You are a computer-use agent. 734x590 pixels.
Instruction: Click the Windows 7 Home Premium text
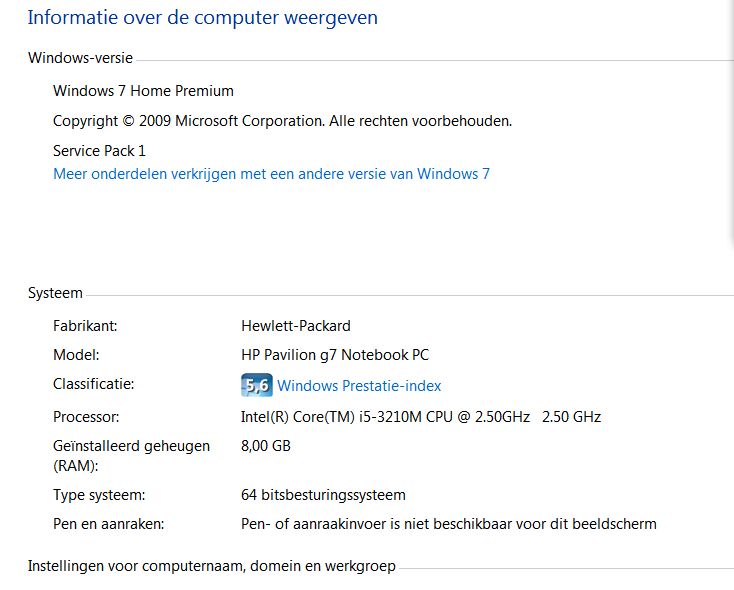click(x=143, y=91)
